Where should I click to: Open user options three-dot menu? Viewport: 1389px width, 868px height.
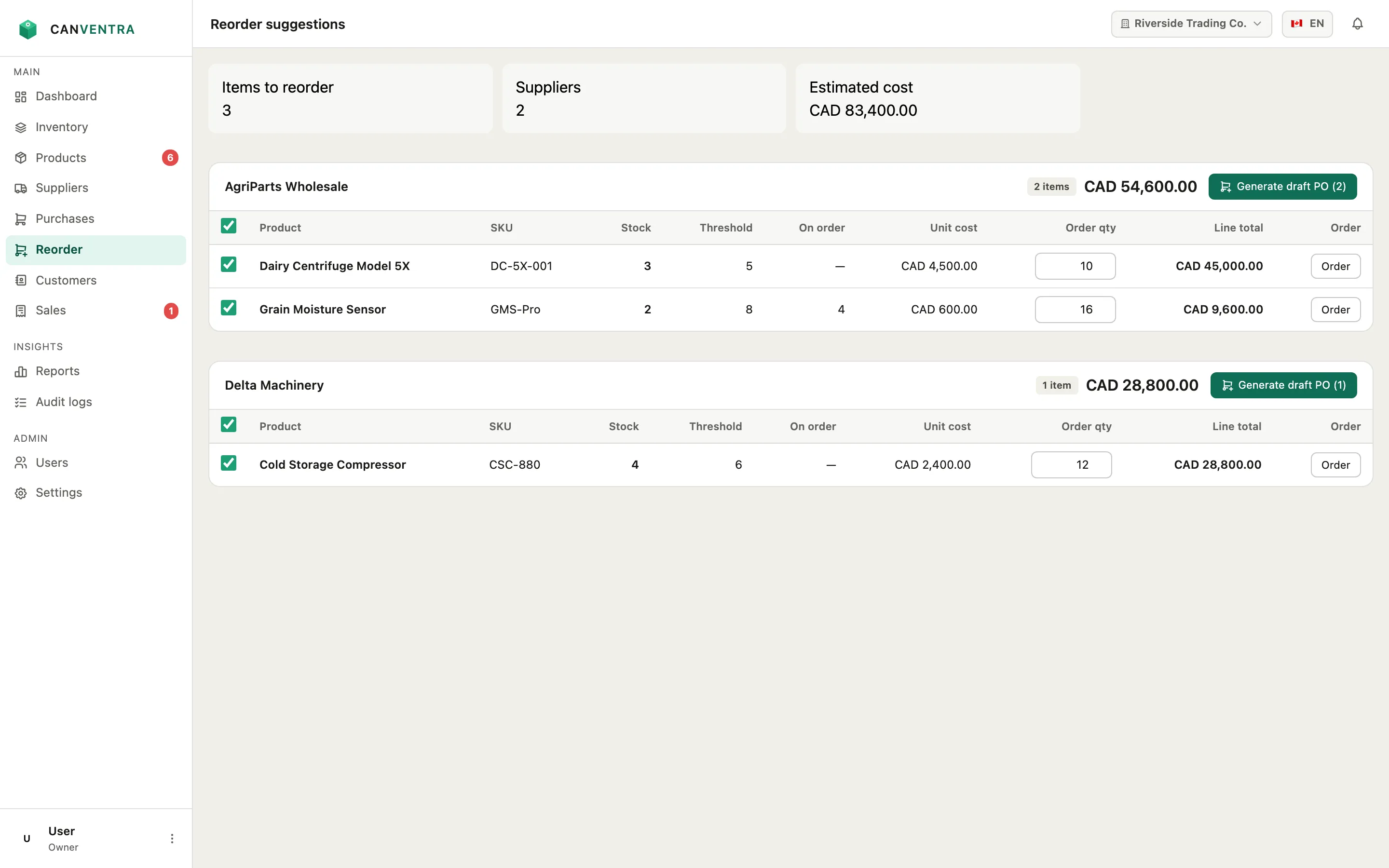tap(172, 839)
